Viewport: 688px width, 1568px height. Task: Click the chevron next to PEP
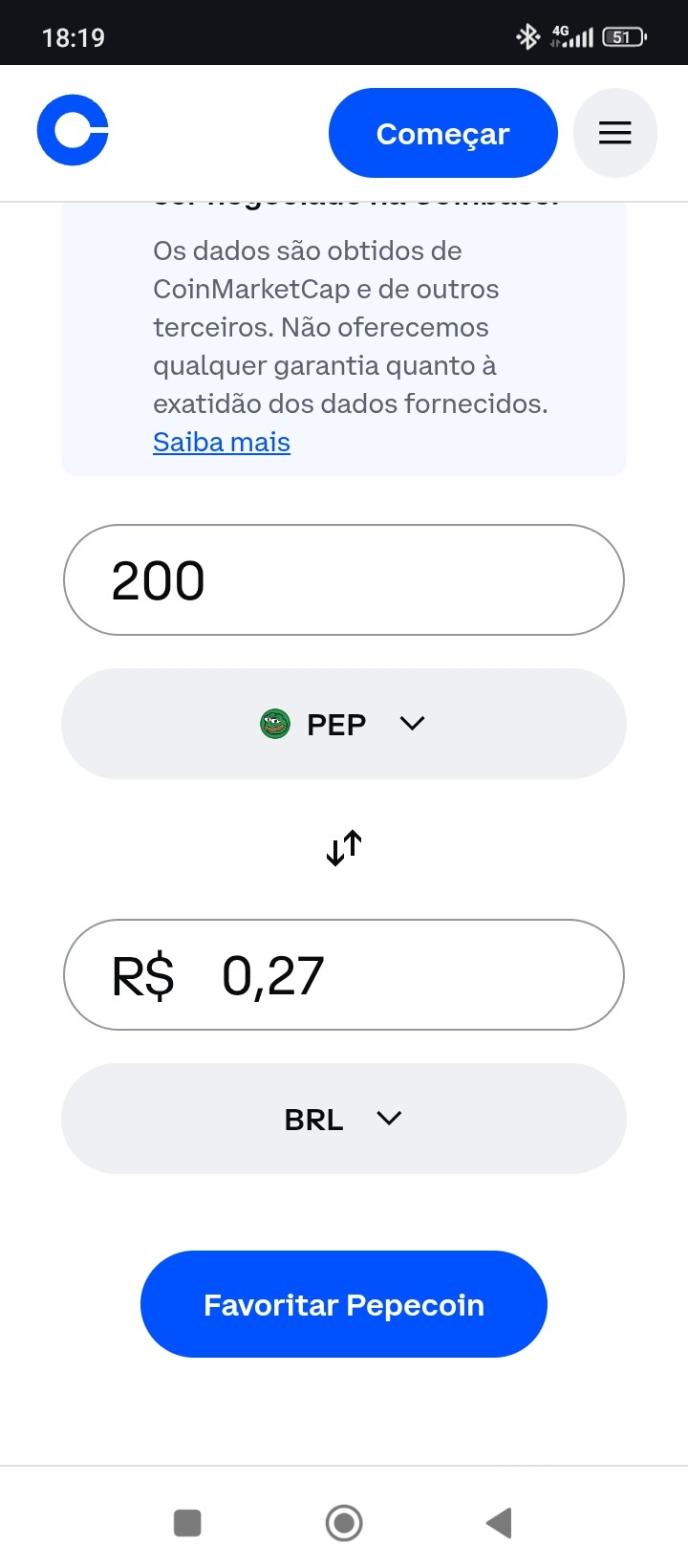pos(412,724)
